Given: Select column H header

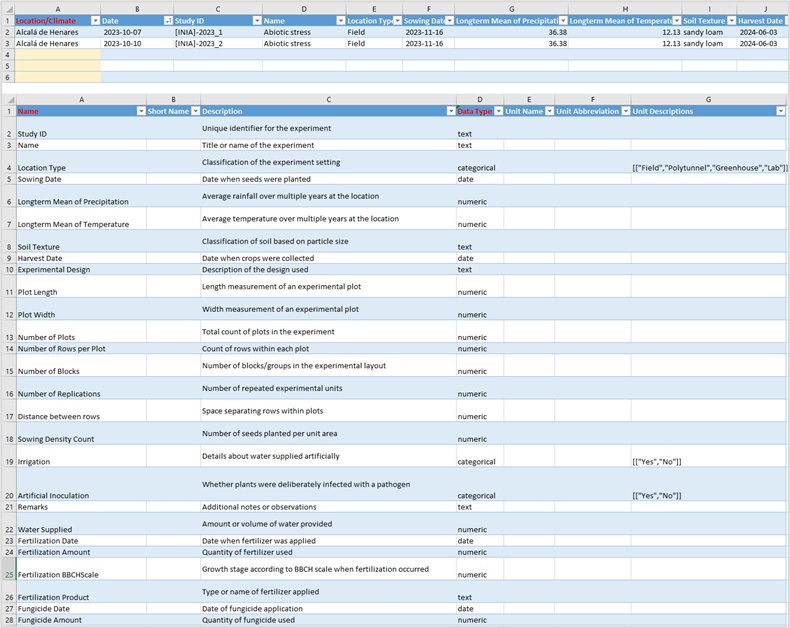Looking at the screenshot, I should (x=624, y=9).
